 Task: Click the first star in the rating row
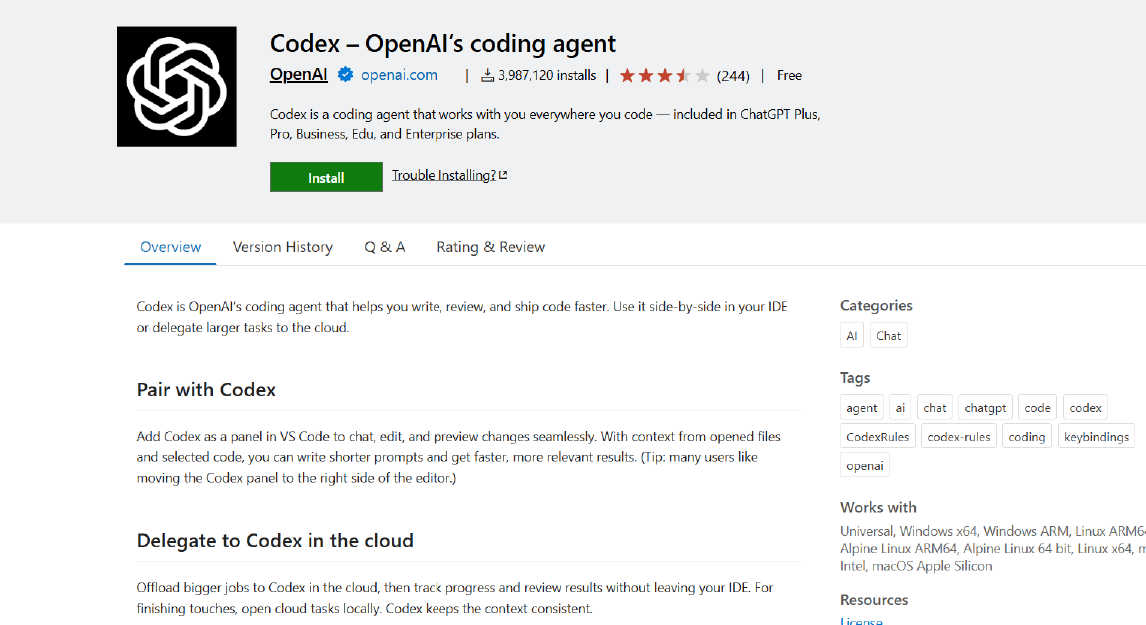pyautogui.click(x=627, y=75)
